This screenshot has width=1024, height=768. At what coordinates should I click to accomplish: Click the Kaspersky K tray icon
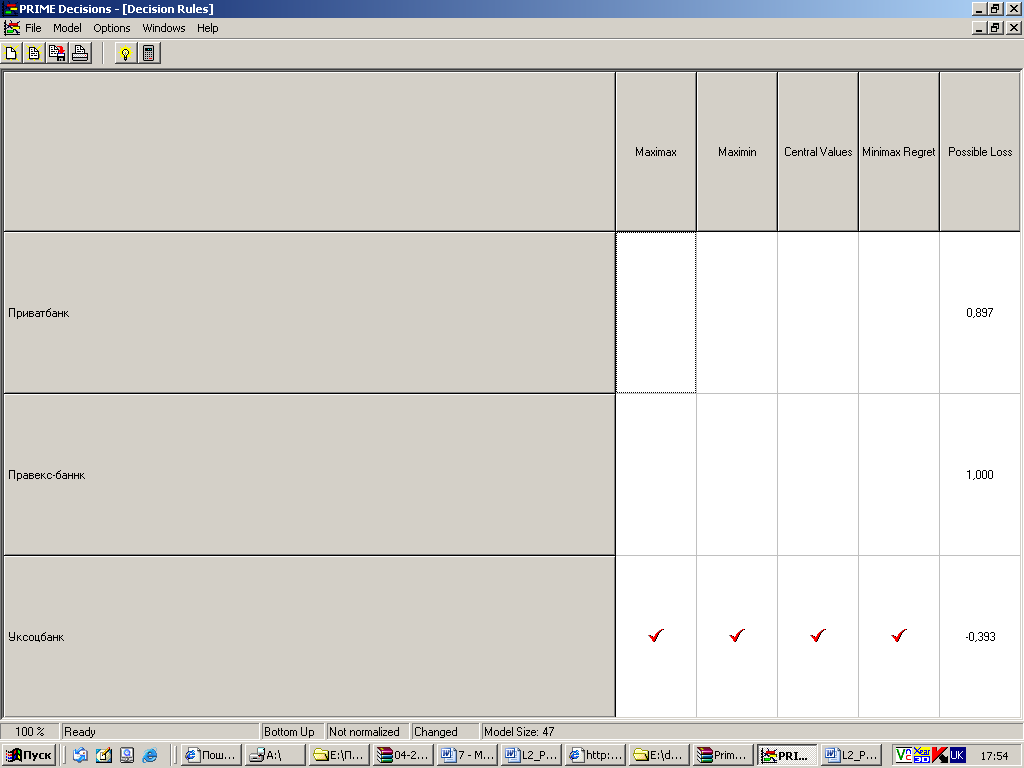pyautogui.click(x=940, y=755)
